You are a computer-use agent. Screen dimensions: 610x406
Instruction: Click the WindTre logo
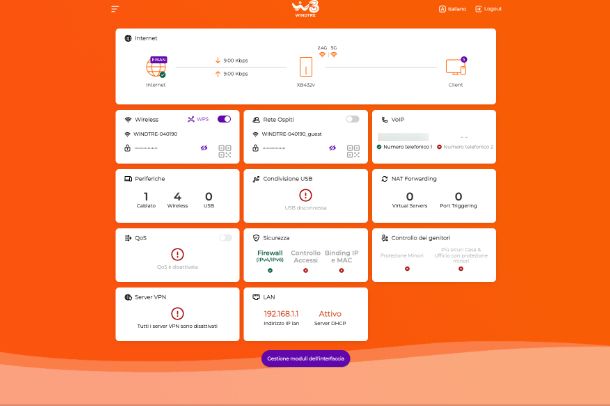coord(305,9)
